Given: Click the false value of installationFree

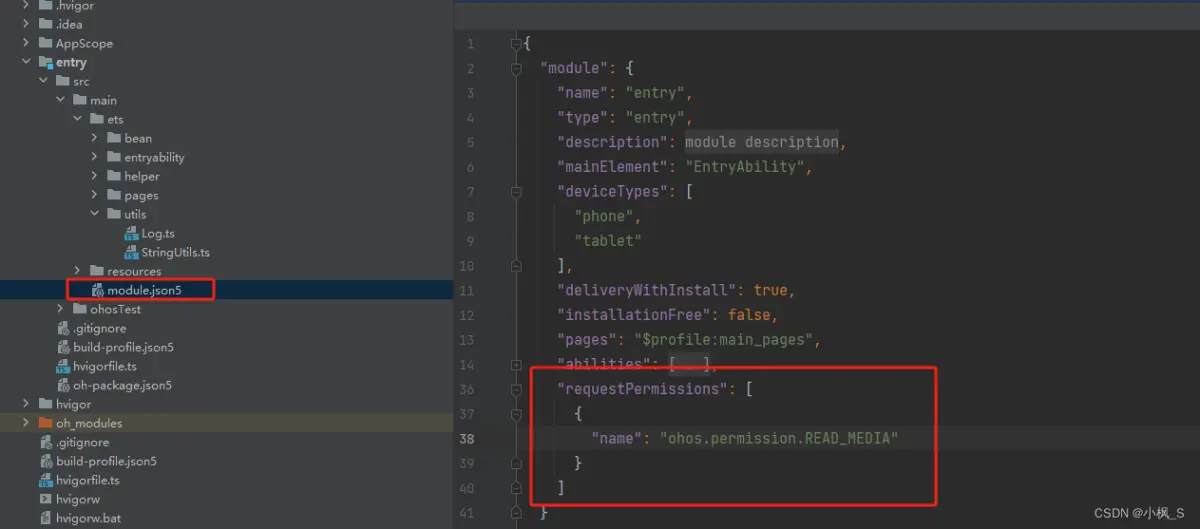Looking at the screenshot, I should coord(749,315).
